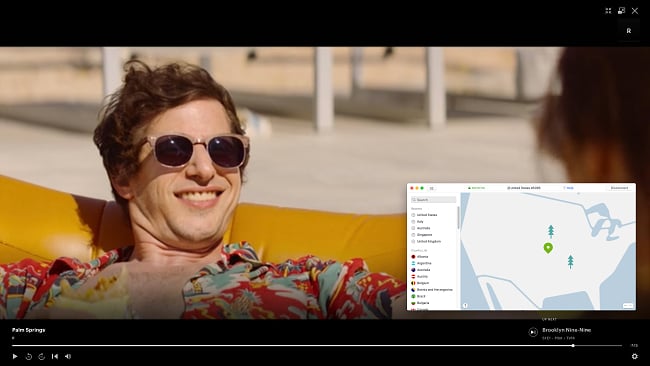Toggle the VPN sidebar list icon

point(432,188)
